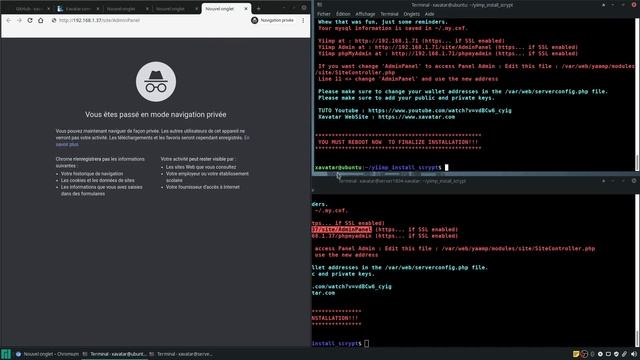The image size is (640, 360).
Task: Click the top terminal's vertical scrollbar
Action: tap(637, 94)
